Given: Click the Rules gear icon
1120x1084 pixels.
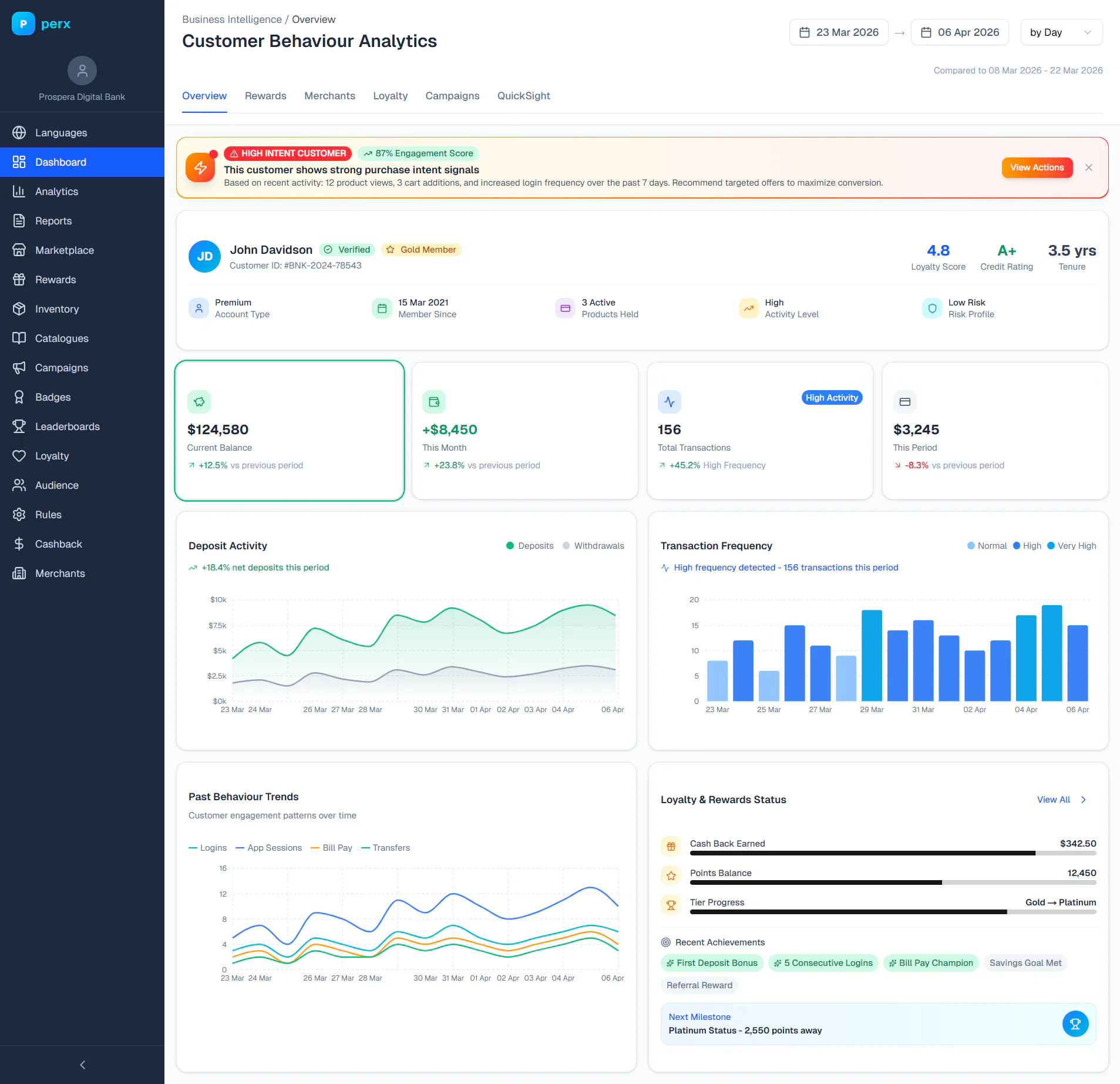Looking at the screenshot, I should (x=19, y=515).
